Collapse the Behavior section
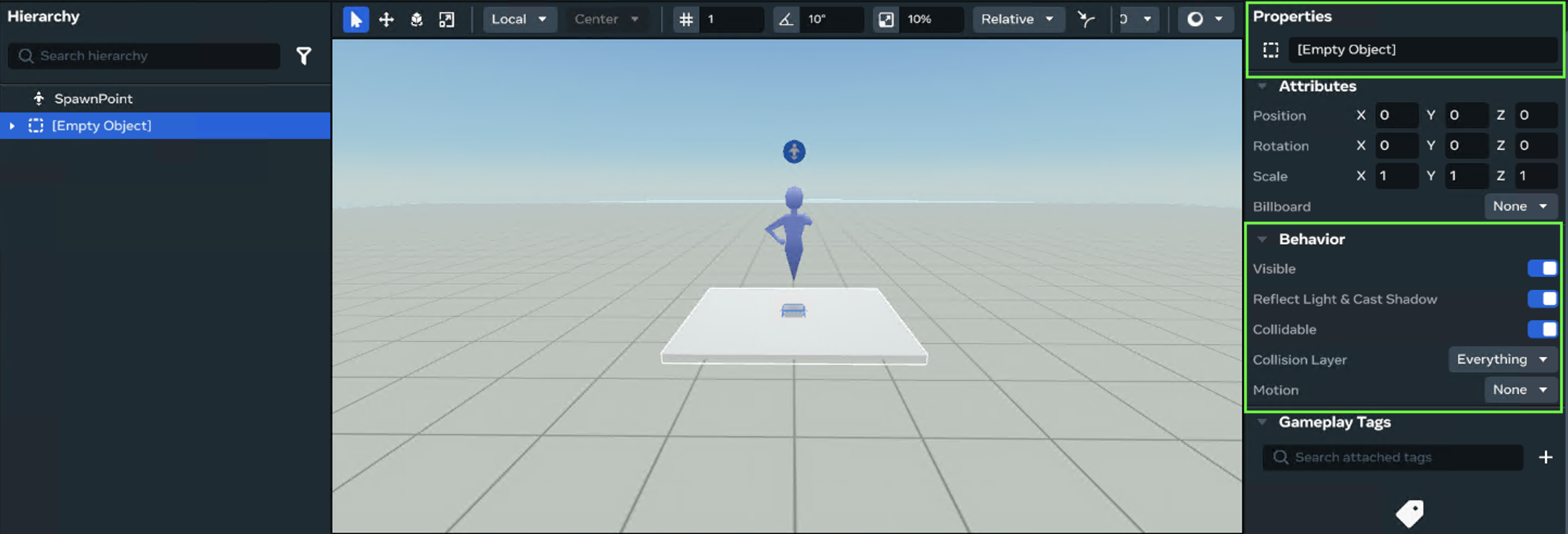 click(x=1262, y=240)
